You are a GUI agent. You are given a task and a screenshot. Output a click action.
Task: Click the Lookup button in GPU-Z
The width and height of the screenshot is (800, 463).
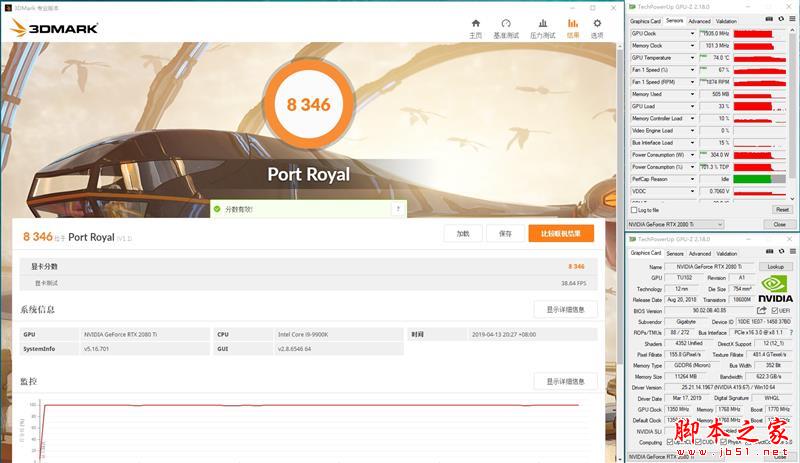point(776,266)
